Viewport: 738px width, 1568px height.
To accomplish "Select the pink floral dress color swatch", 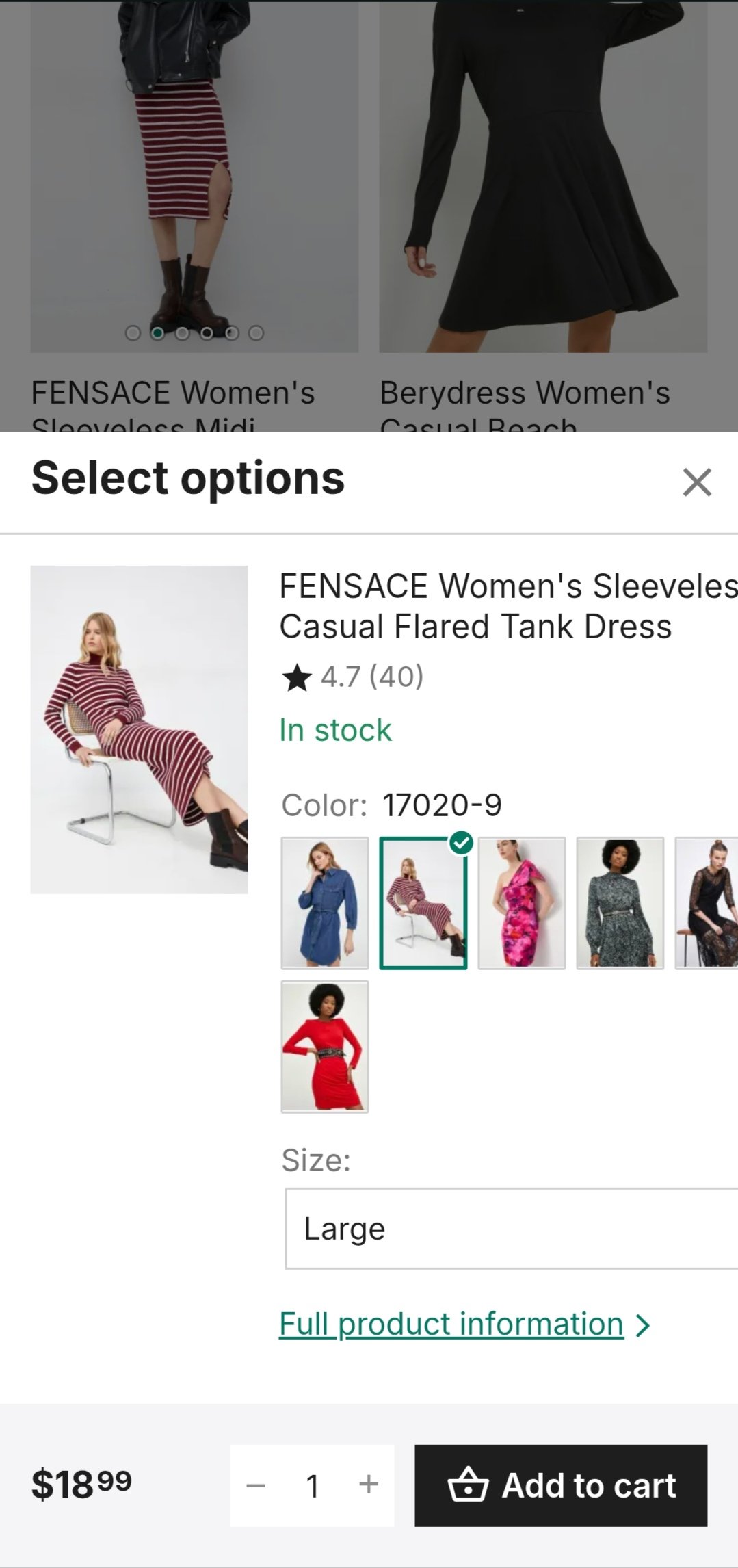I will (x=522, y=903).
